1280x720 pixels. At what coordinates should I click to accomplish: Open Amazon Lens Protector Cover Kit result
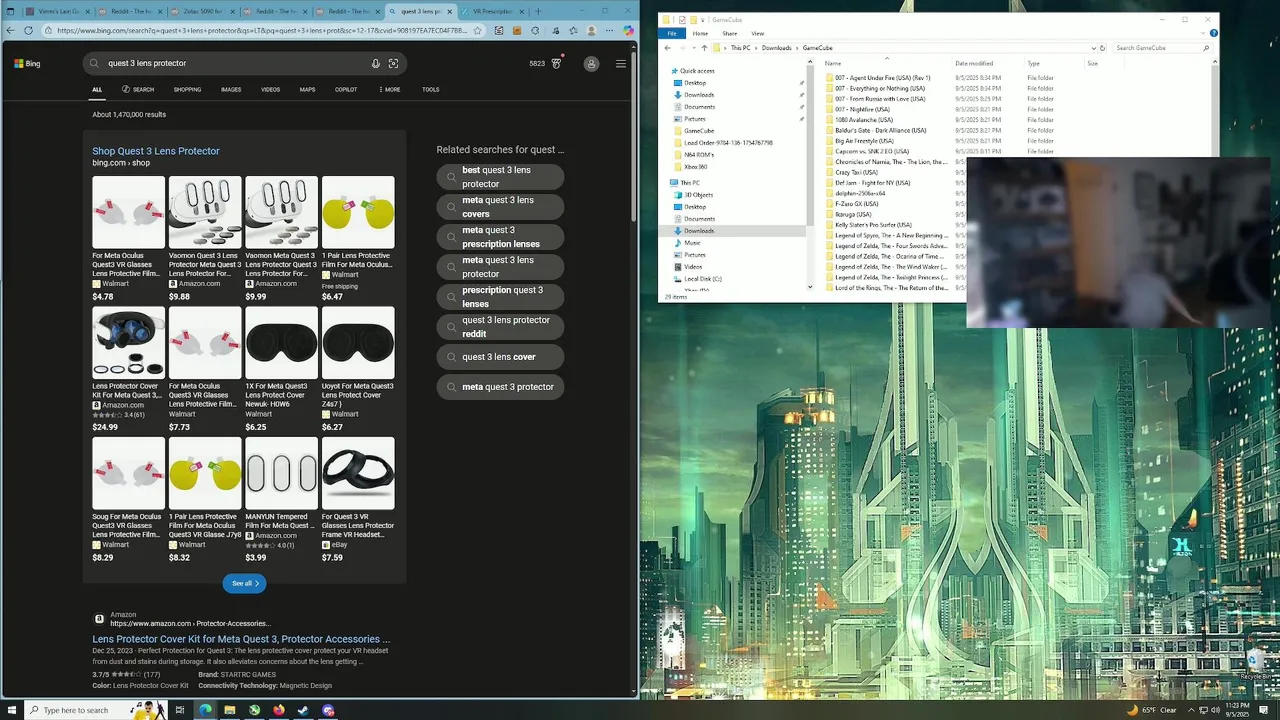[241, 639]
